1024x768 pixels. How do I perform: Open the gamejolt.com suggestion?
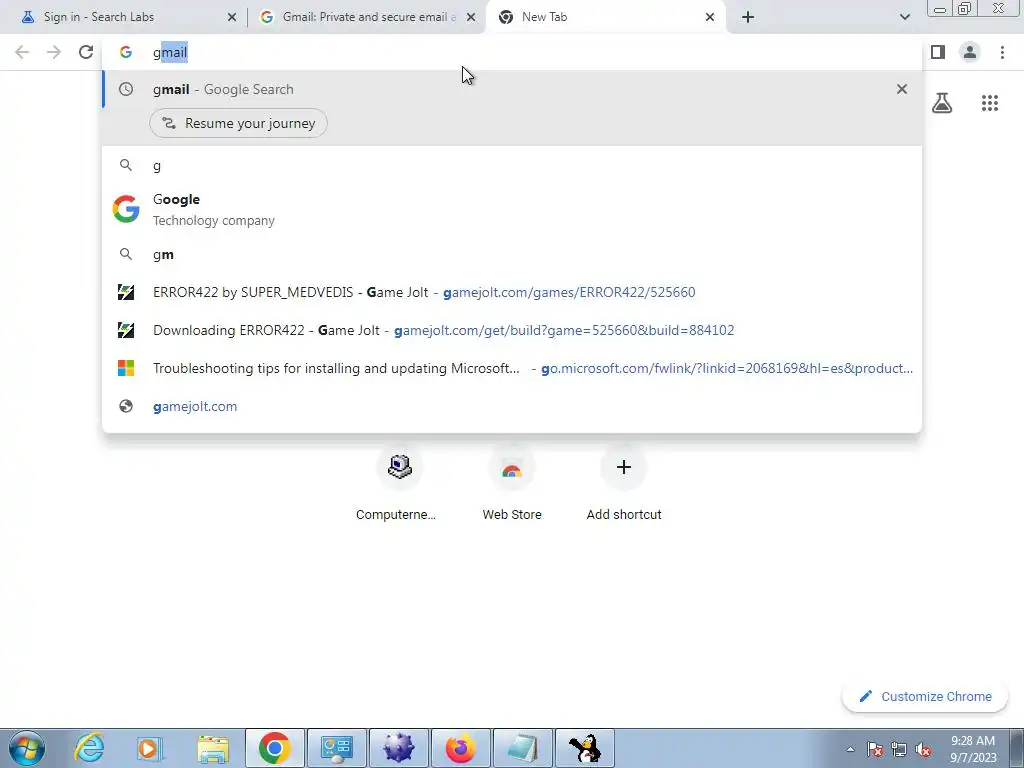512,406
